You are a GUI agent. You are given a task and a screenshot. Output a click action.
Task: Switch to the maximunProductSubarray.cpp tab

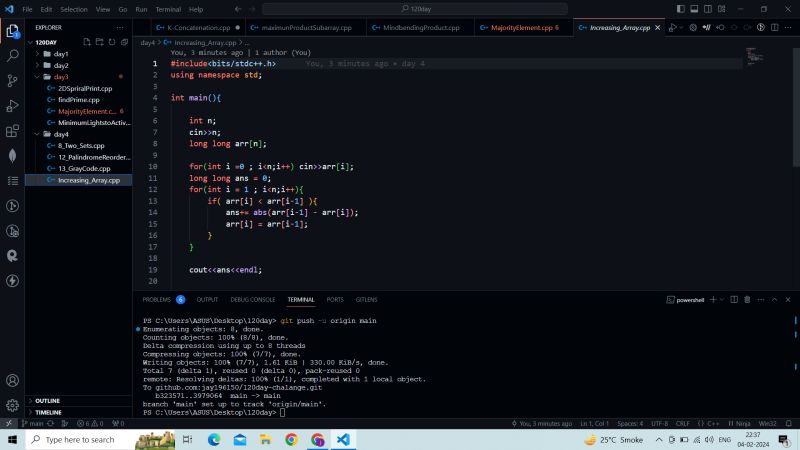[306, 28]
